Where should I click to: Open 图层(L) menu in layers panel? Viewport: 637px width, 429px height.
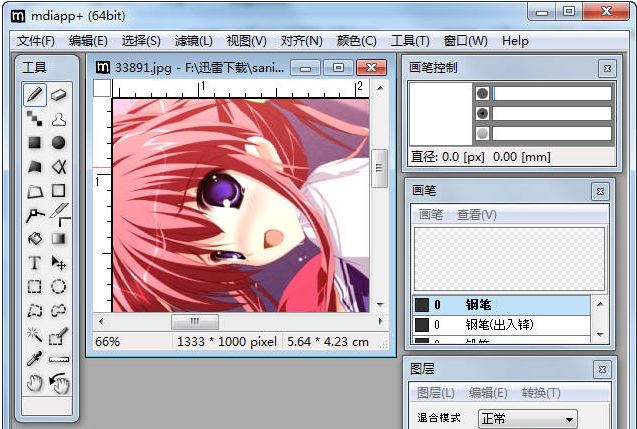[x=436, y=393]
